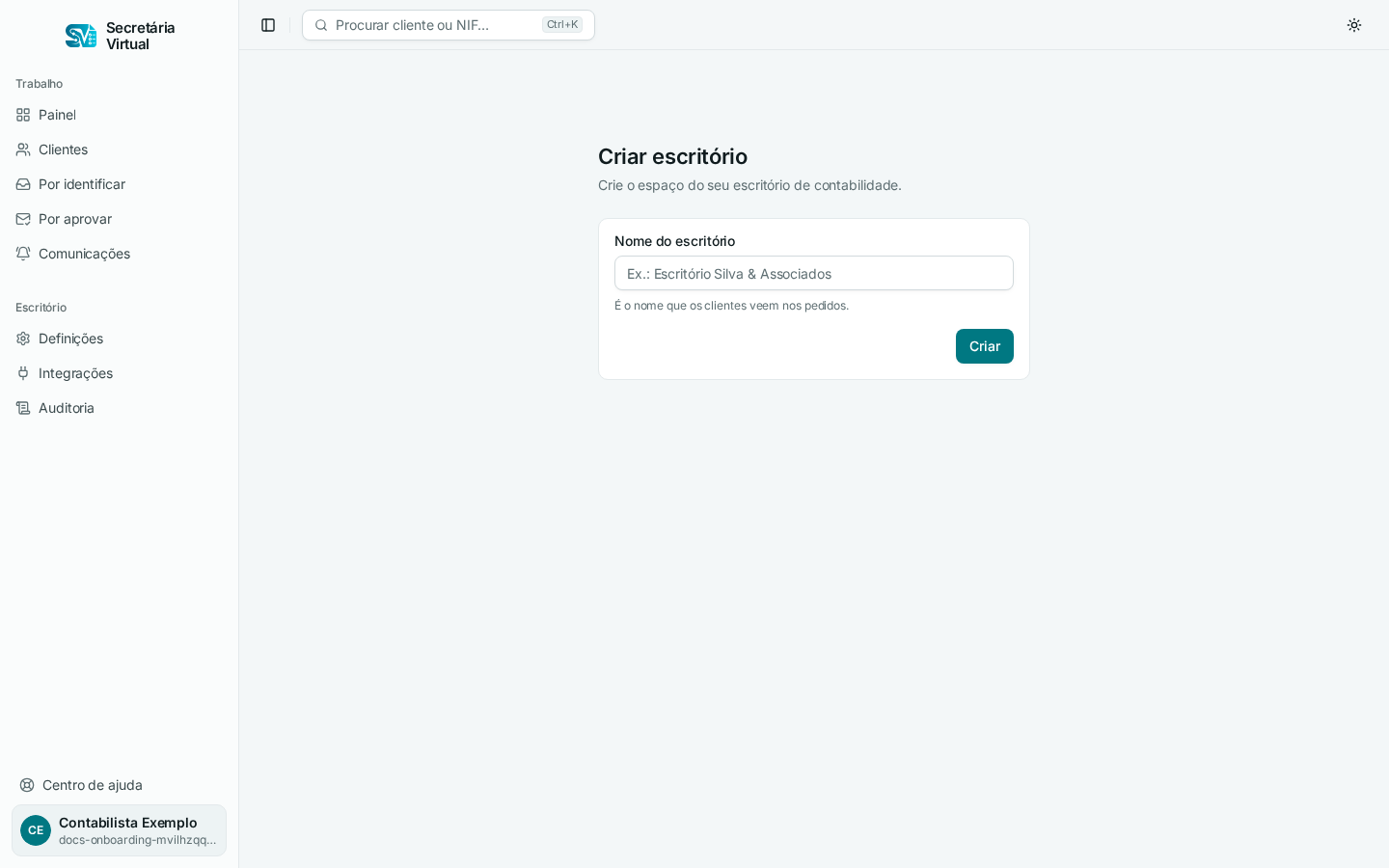Open Centro de ajuda link
Screen dimensions: 1389x868
[x=120, y=785]
